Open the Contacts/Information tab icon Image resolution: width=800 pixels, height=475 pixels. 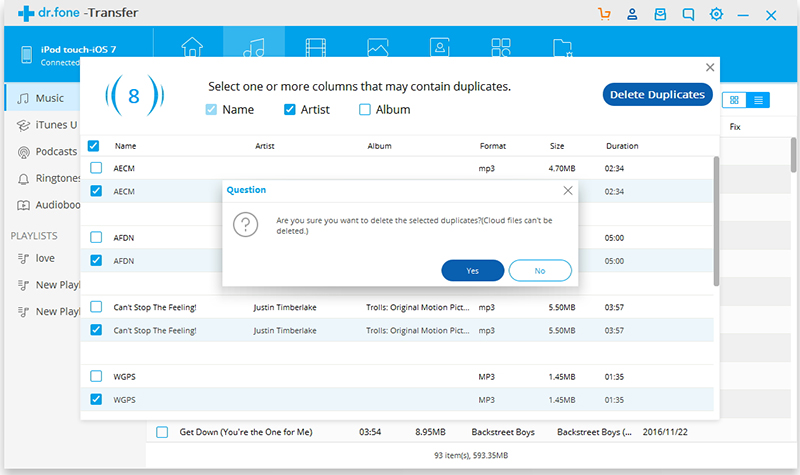point(440,47)
